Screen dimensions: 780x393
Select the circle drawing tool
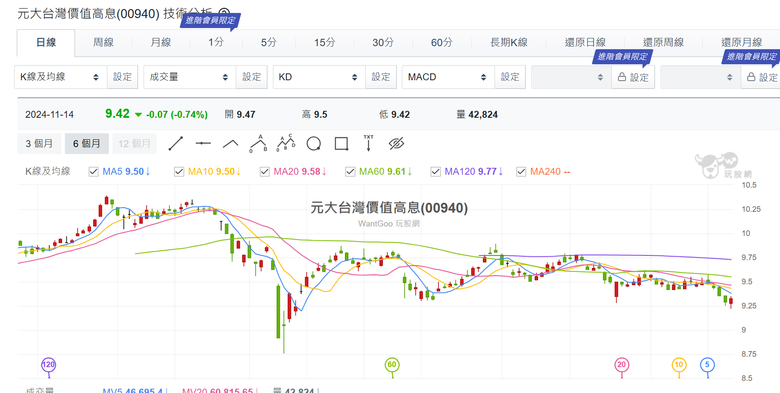click(313, 144)
